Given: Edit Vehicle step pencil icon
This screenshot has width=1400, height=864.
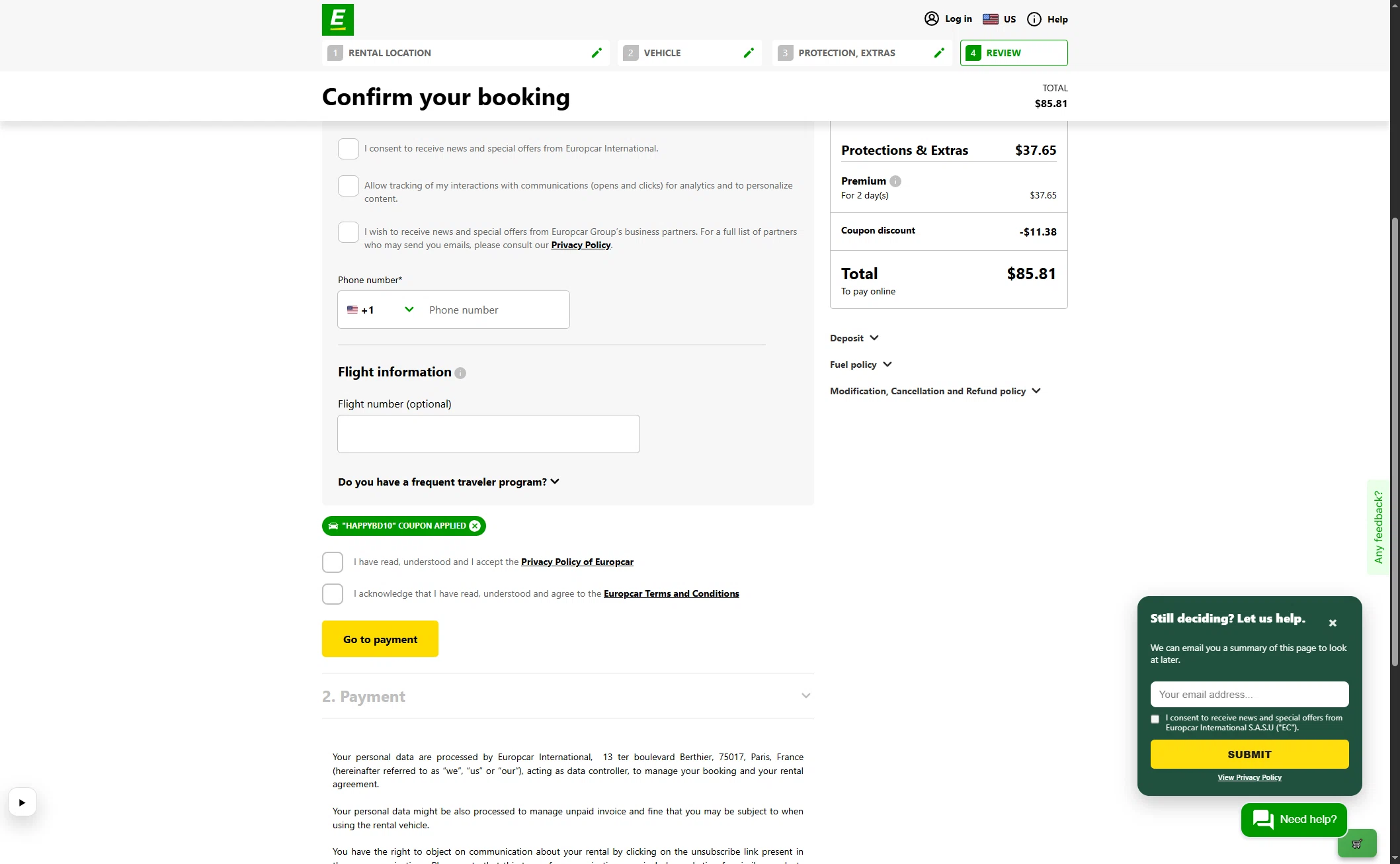Looking at the screenshot, I should click(x=749, y=53).
